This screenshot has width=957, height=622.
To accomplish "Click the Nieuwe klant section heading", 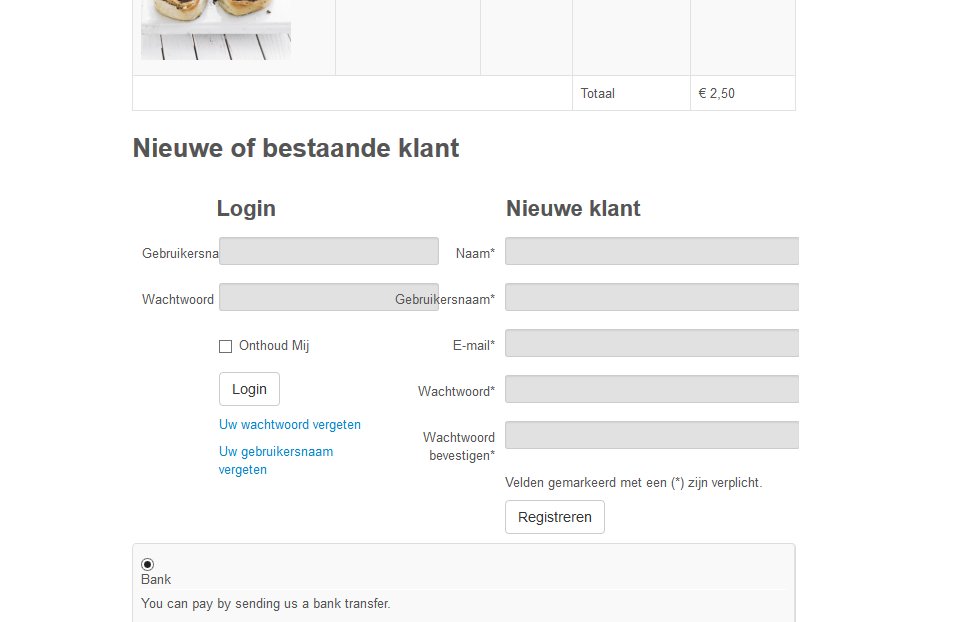I will (573, 209).
